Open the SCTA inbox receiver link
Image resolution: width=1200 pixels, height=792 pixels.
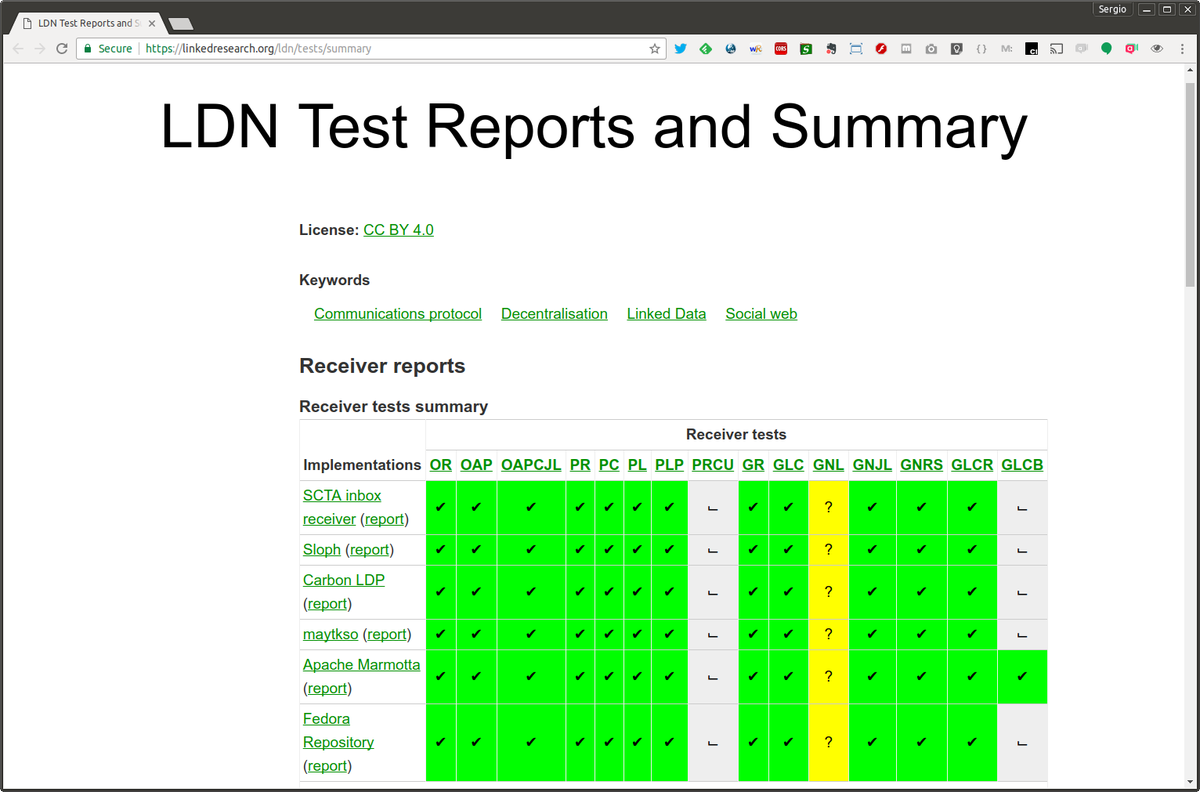[x=342, y=507]
